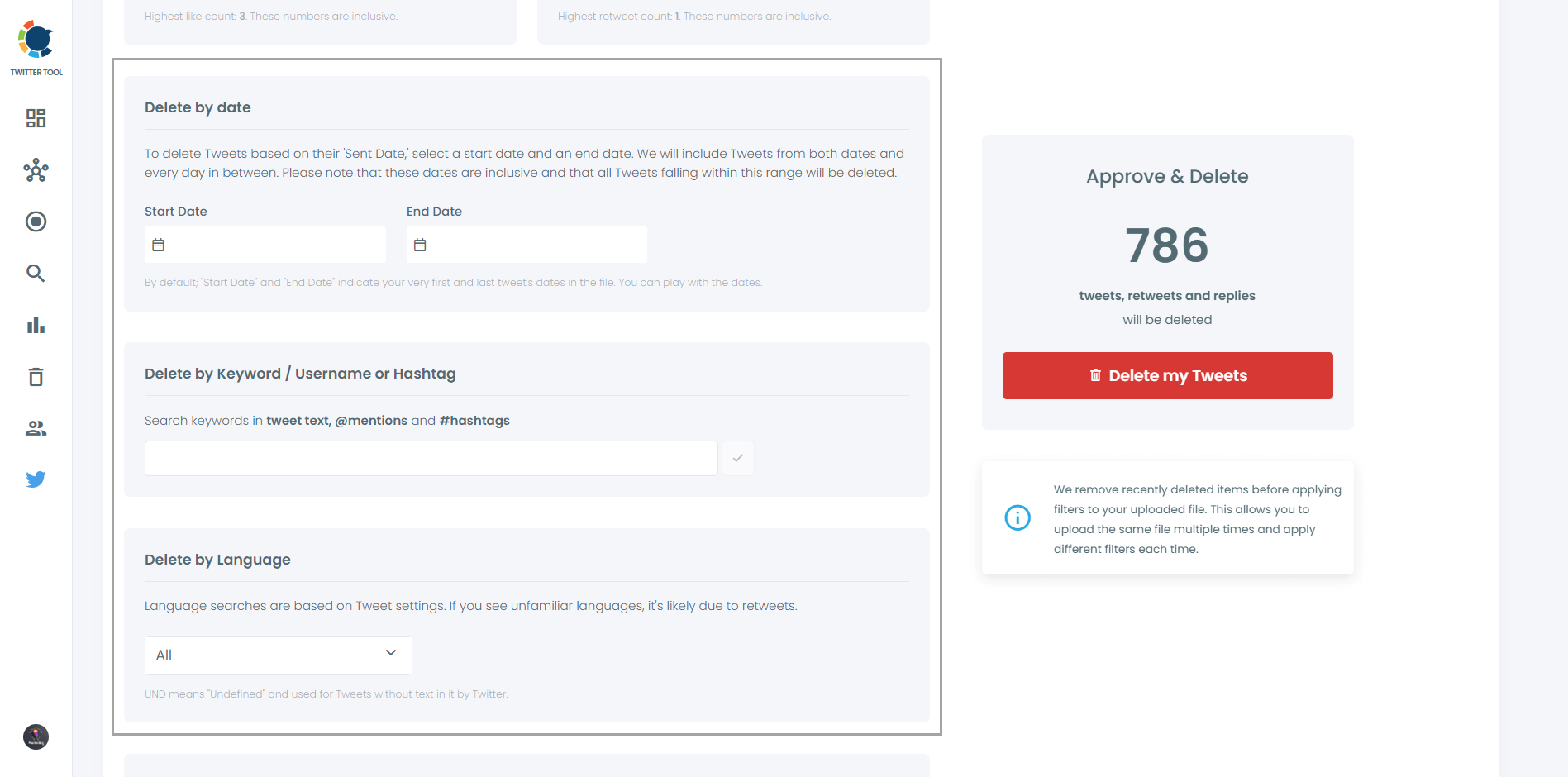Click the Twitter Tool logo
Screen dimensions: 1568x777
[x=36, y=41]
